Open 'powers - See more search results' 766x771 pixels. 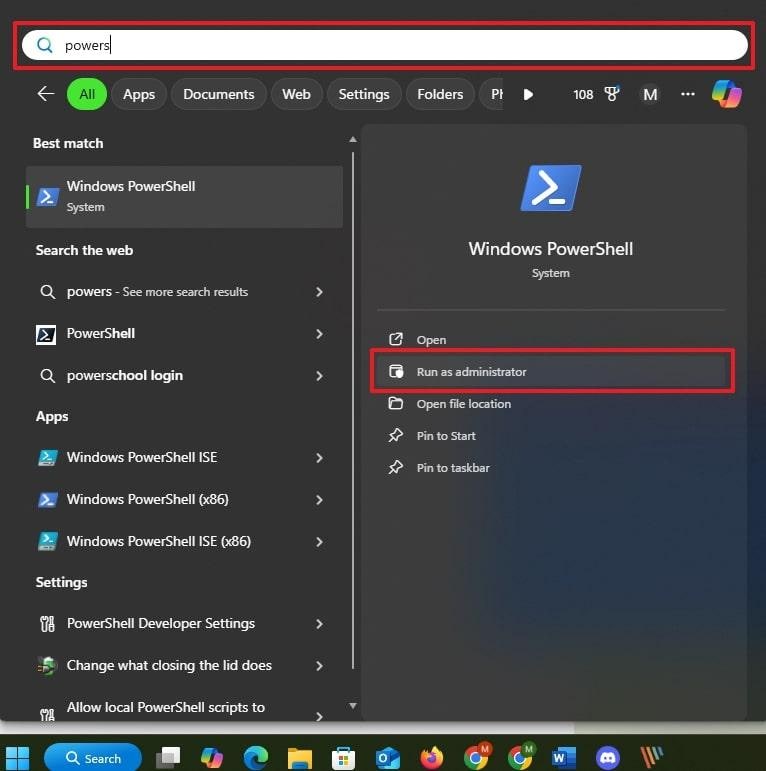[157, 292]
